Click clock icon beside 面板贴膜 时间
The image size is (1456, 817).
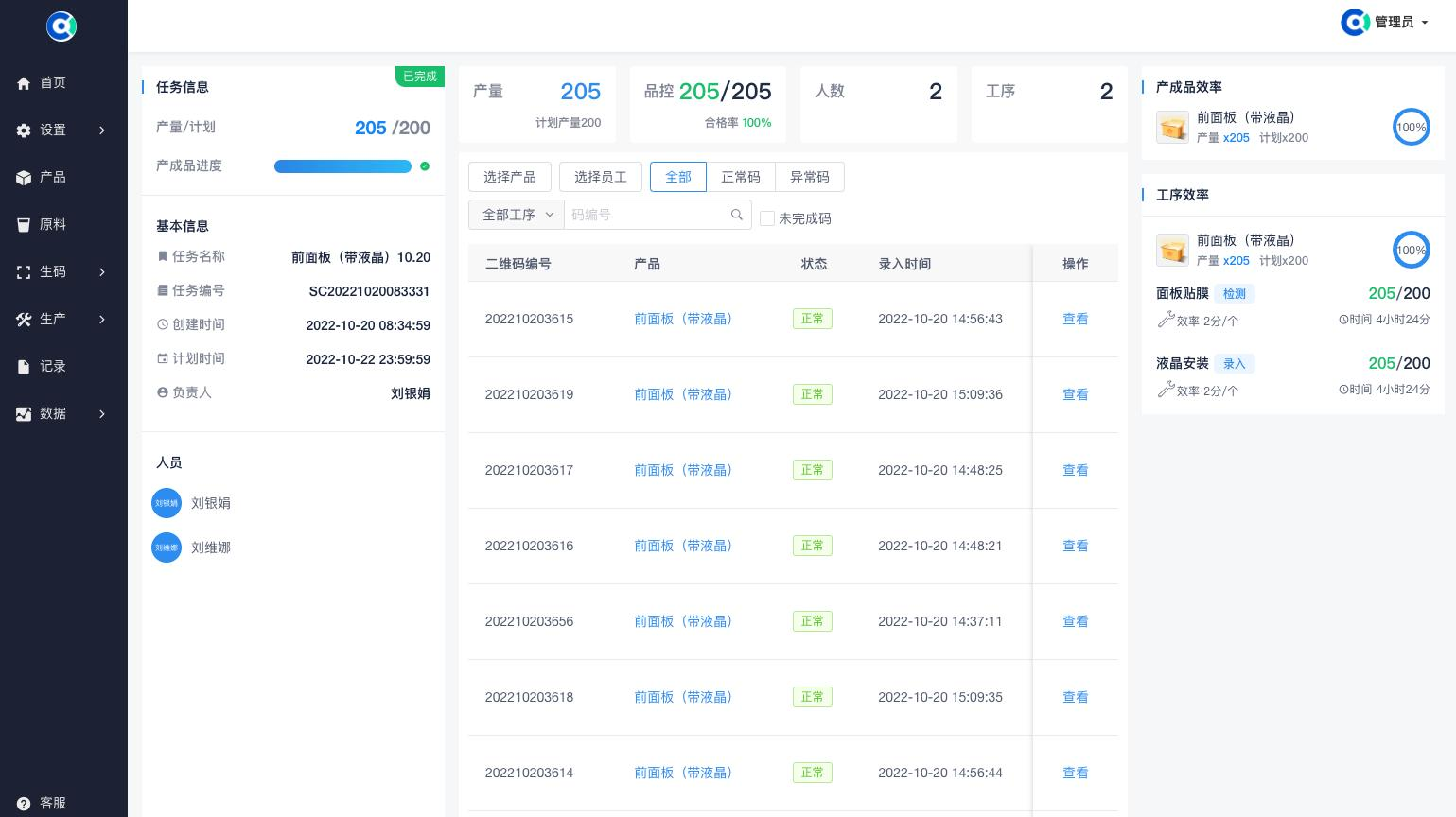[1343, 320]
